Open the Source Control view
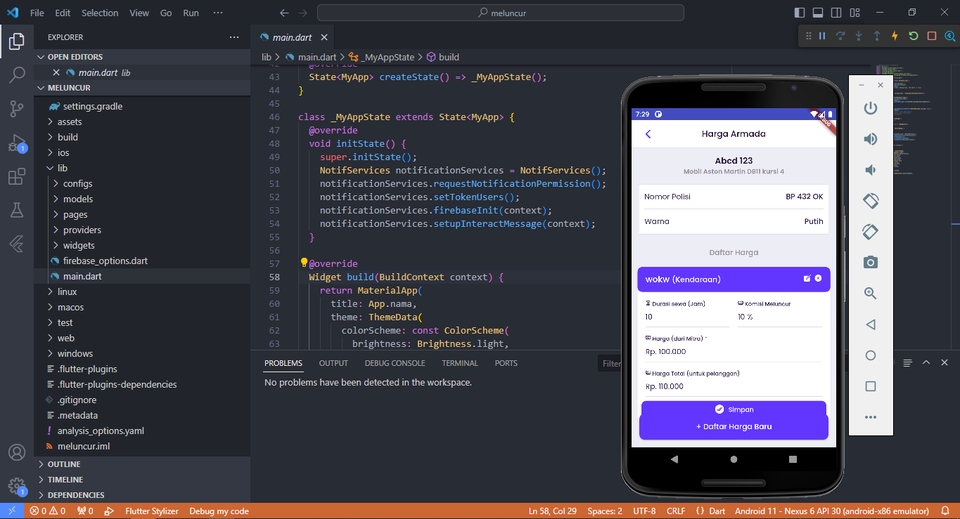 click(x=17, y=108)
